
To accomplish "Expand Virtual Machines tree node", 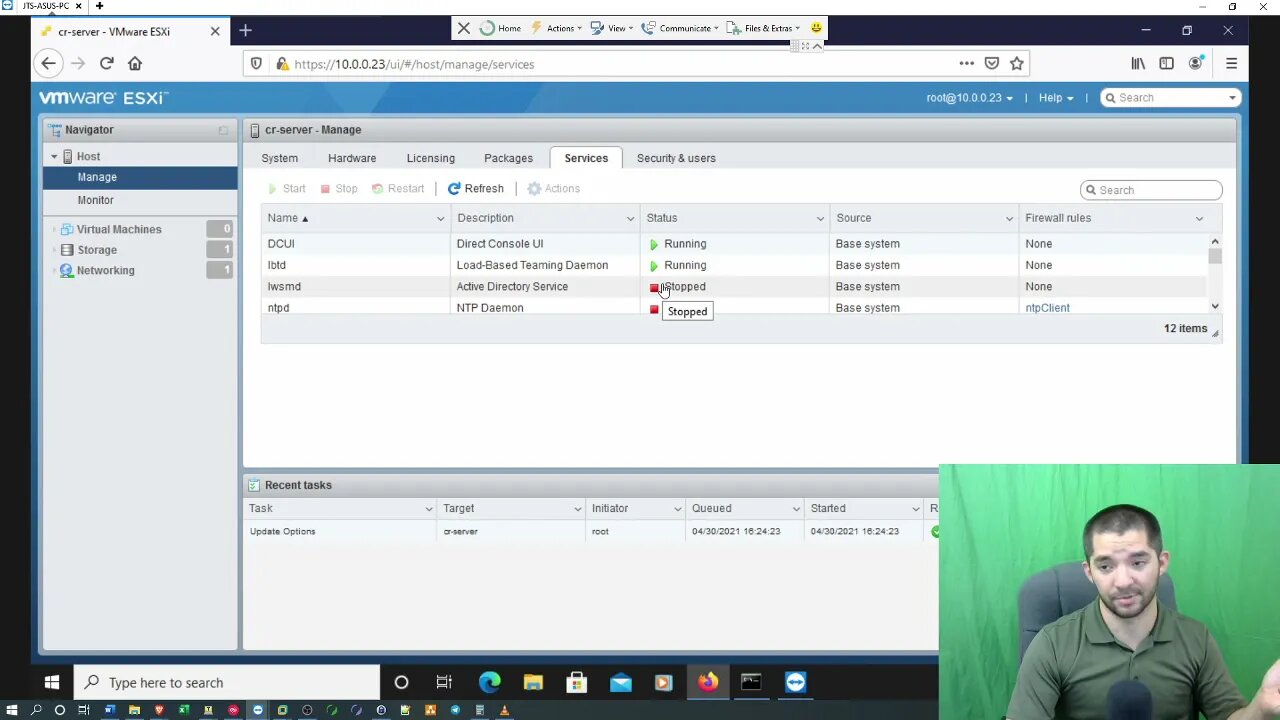I will 55,229.
